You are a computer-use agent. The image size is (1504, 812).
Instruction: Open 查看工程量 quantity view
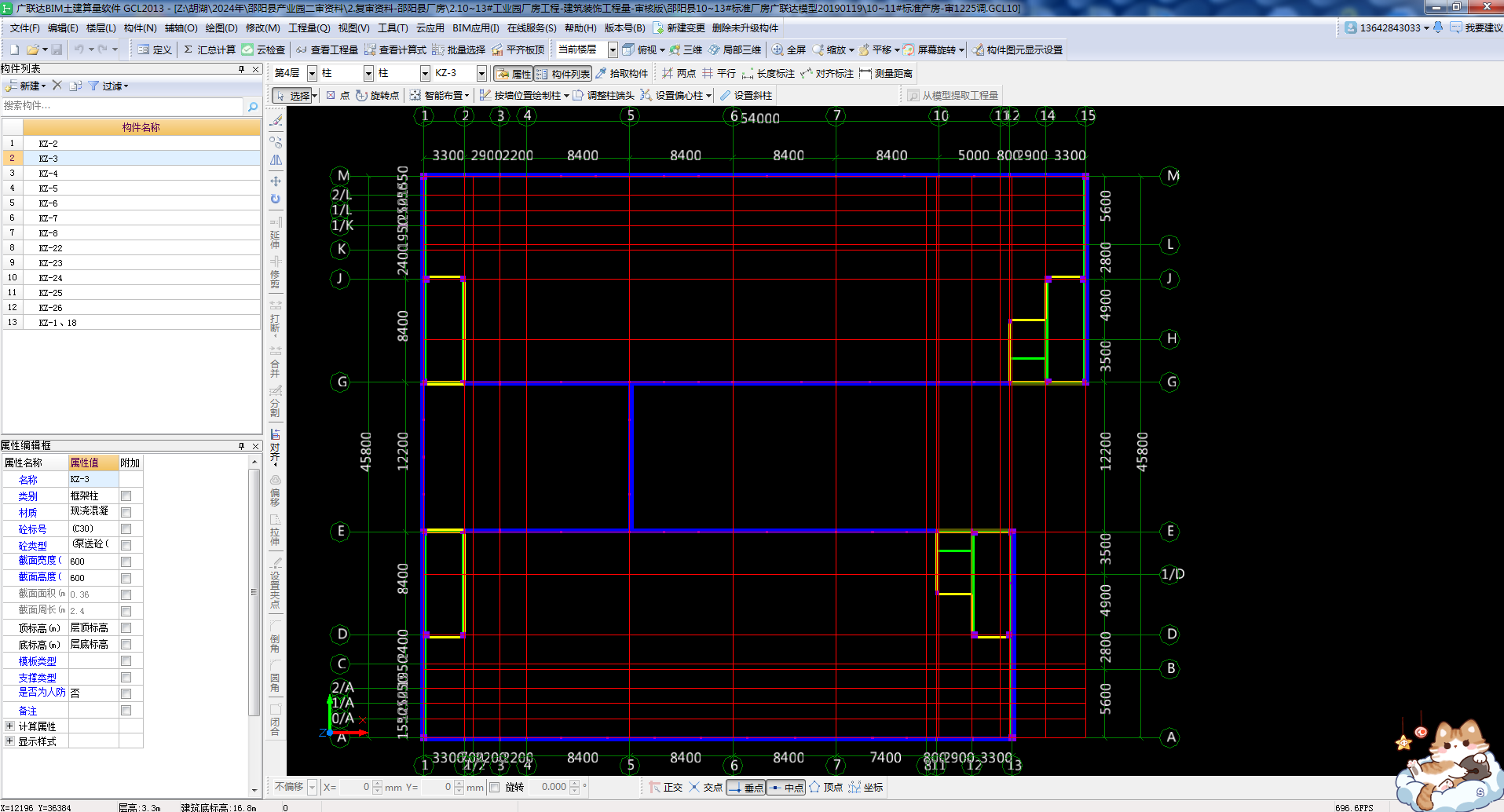[x=327, y=49]
